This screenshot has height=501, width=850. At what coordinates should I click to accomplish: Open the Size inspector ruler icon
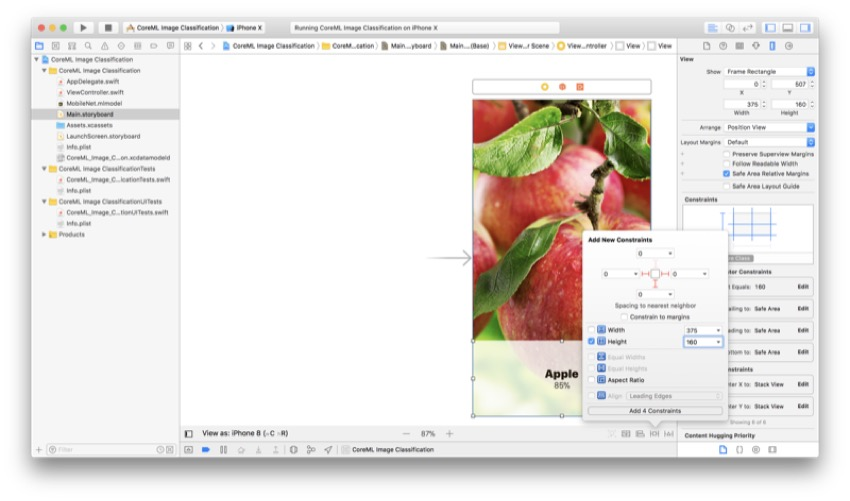772,46
